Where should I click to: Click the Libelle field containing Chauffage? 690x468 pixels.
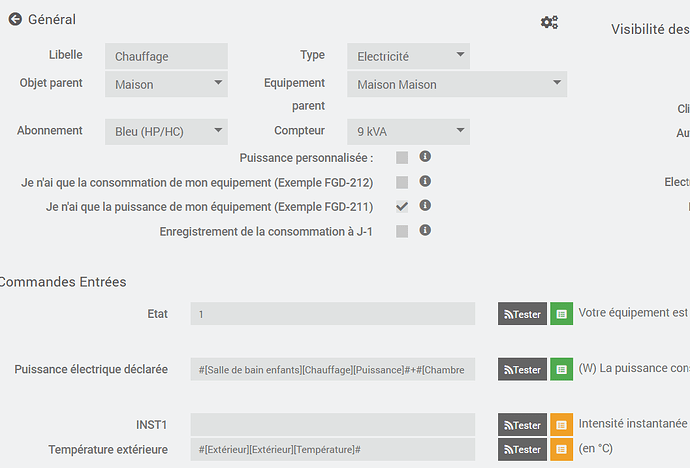click(x=166, y=57)
